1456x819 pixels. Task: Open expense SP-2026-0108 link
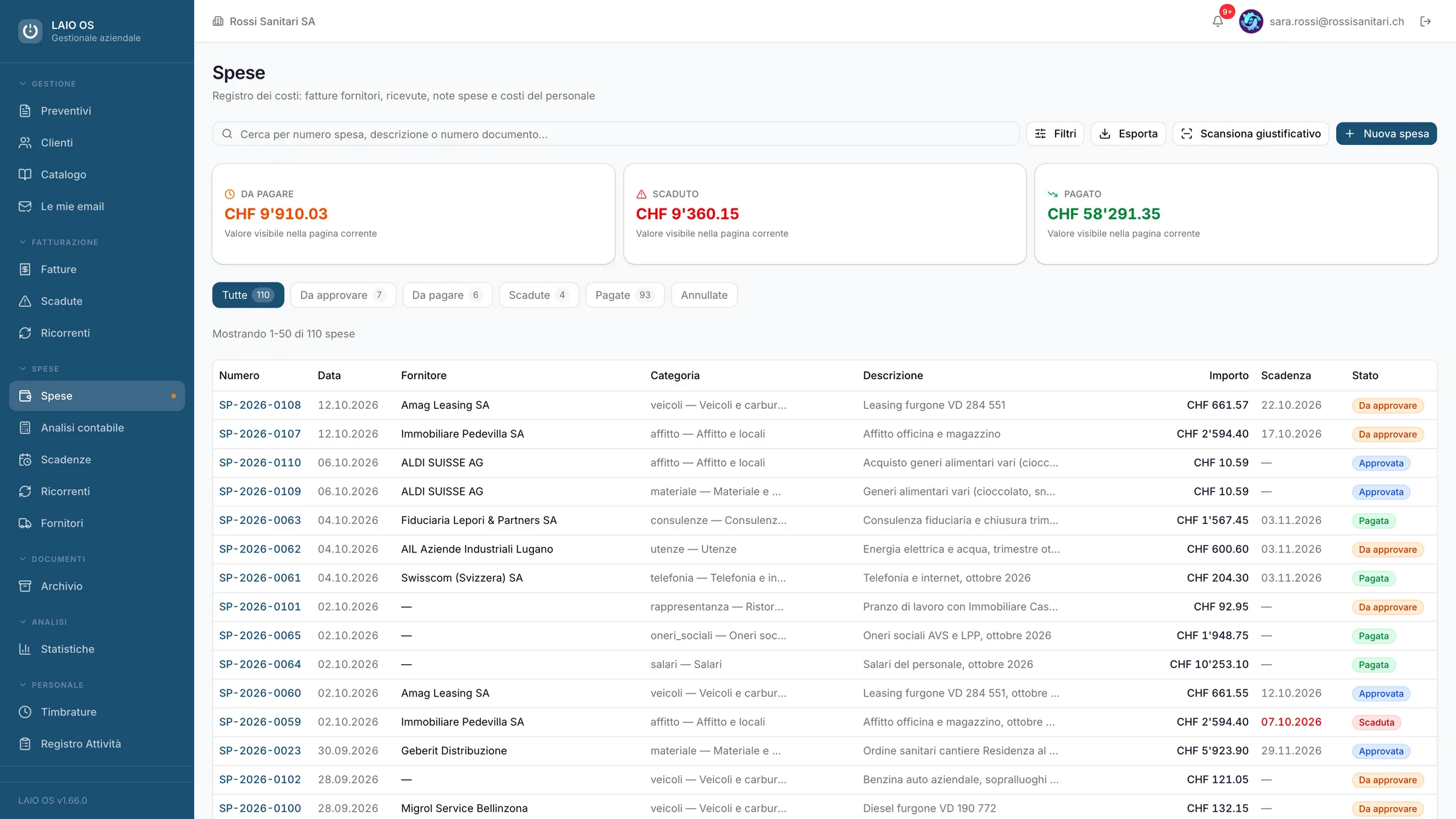[x=260, y=405]
